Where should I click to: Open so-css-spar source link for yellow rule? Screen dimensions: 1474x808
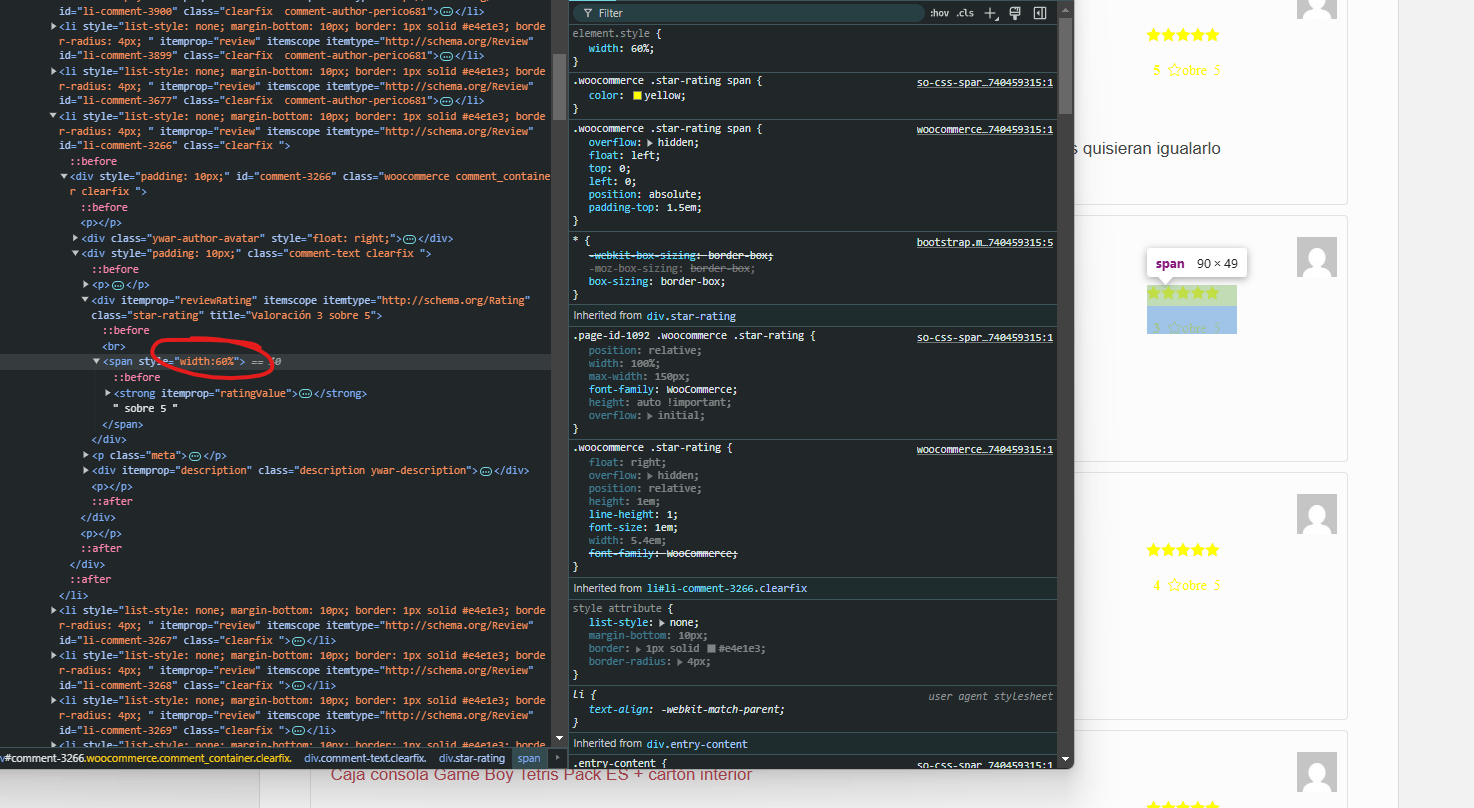(985, 83)
